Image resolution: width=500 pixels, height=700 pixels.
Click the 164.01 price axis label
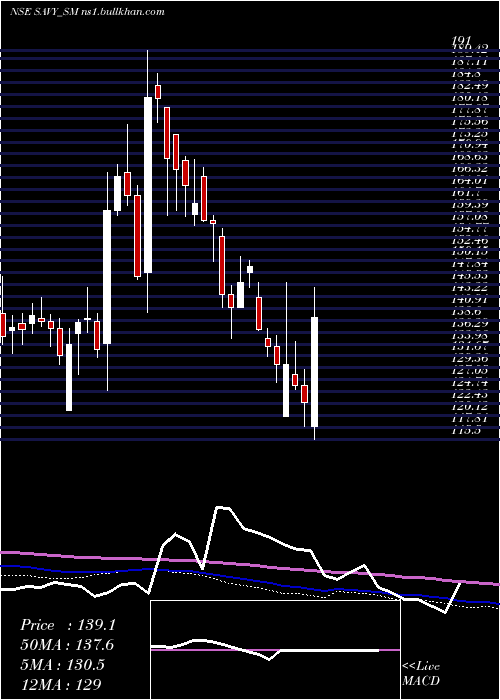[x=470, y=181]
